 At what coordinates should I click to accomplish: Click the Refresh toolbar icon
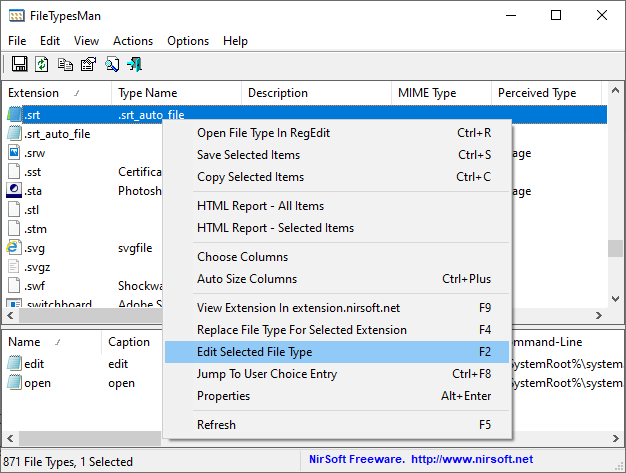pos(42,64)
